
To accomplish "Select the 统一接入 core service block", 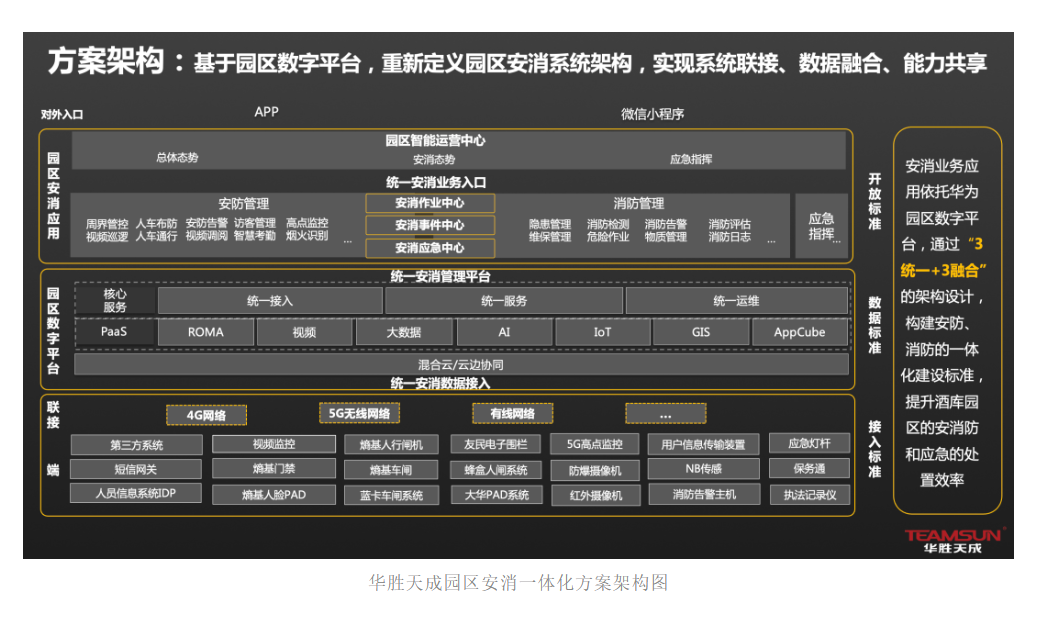I will tap(270, 301).
